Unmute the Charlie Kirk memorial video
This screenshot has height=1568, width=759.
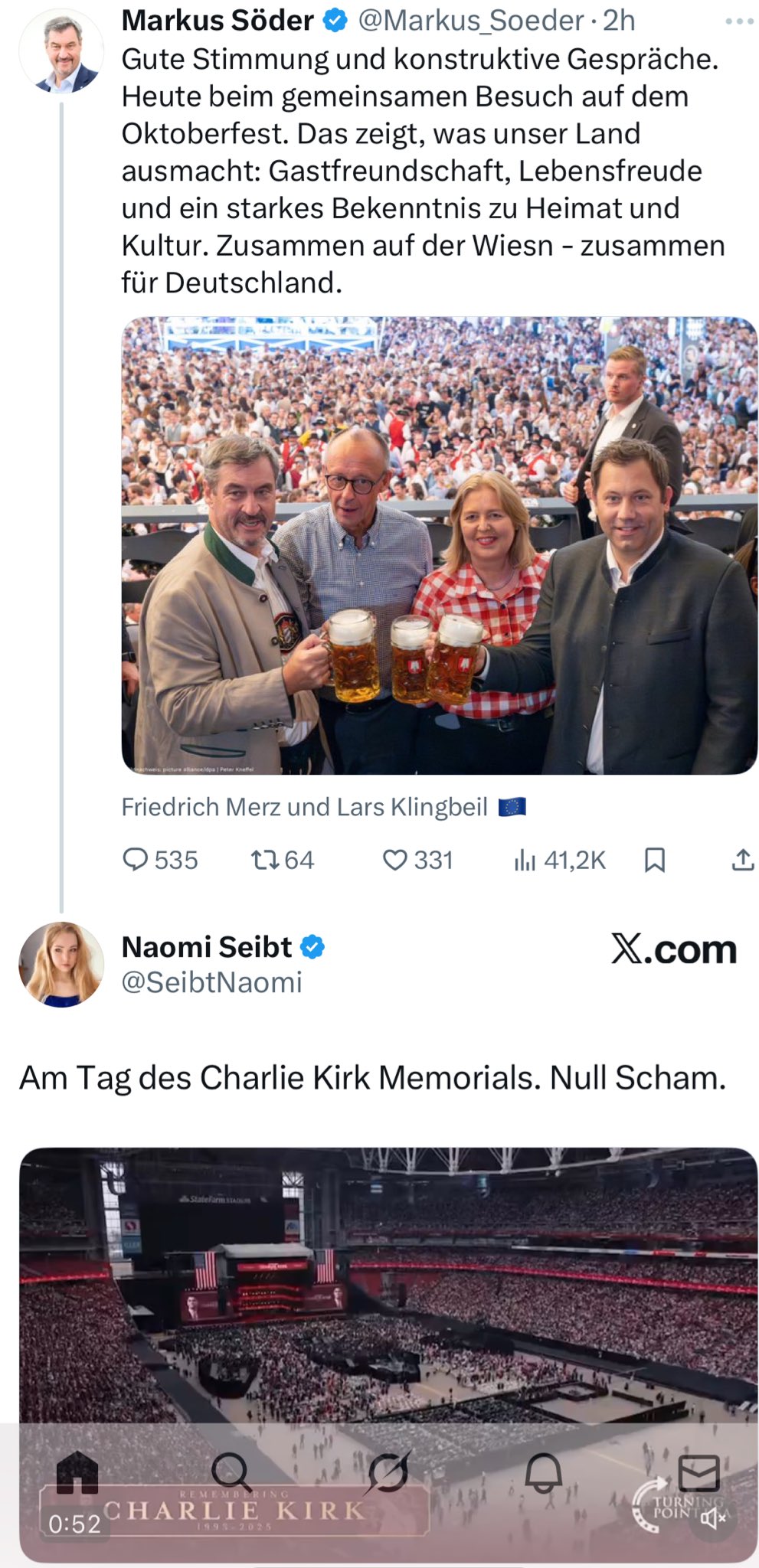coord(713,1519)
